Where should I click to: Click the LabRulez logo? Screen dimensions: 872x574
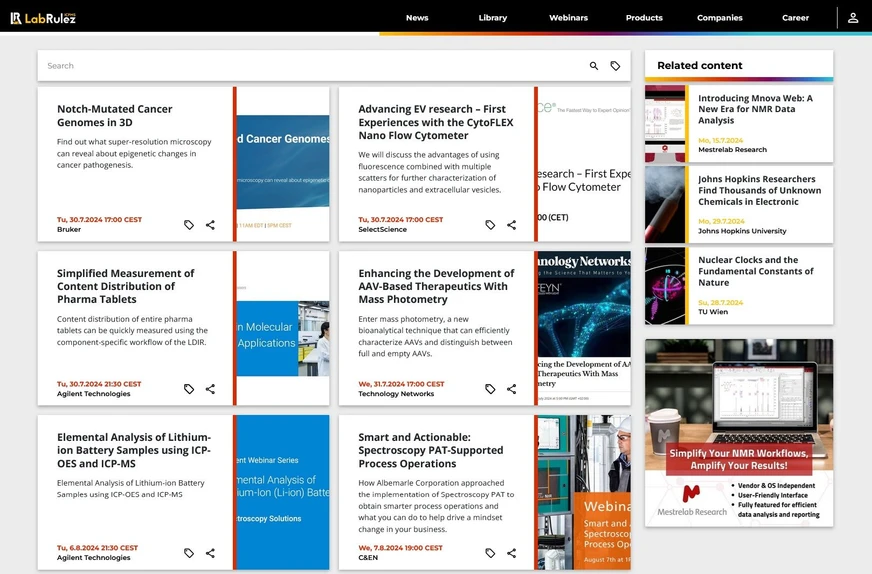point(43,18)
